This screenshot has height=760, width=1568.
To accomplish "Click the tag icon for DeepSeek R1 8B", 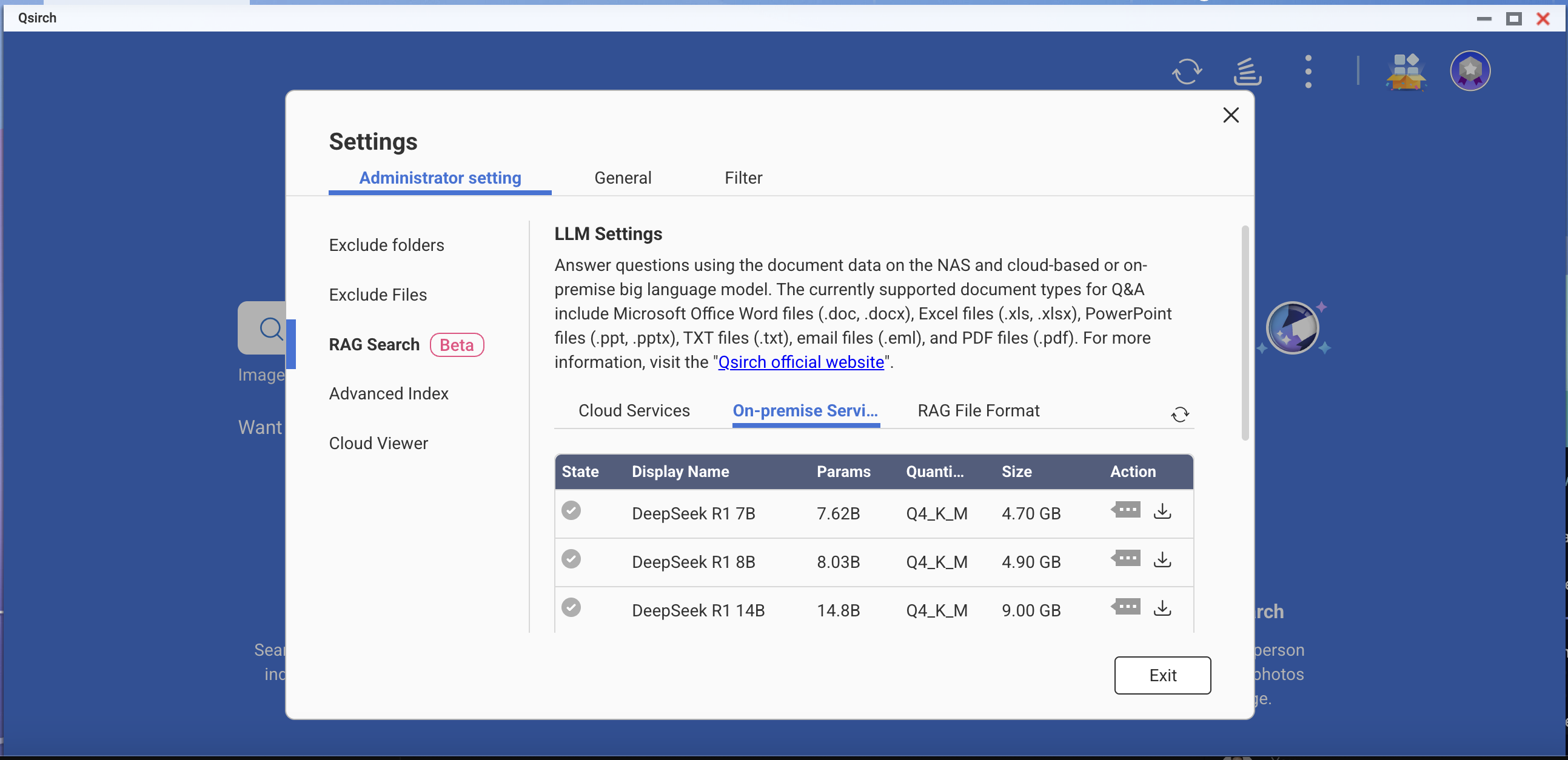I will pos(1125,559).
